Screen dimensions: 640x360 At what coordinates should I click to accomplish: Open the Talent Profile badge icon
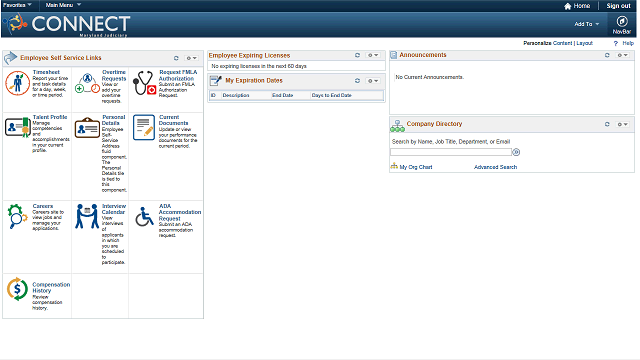[x=18, y=127]
